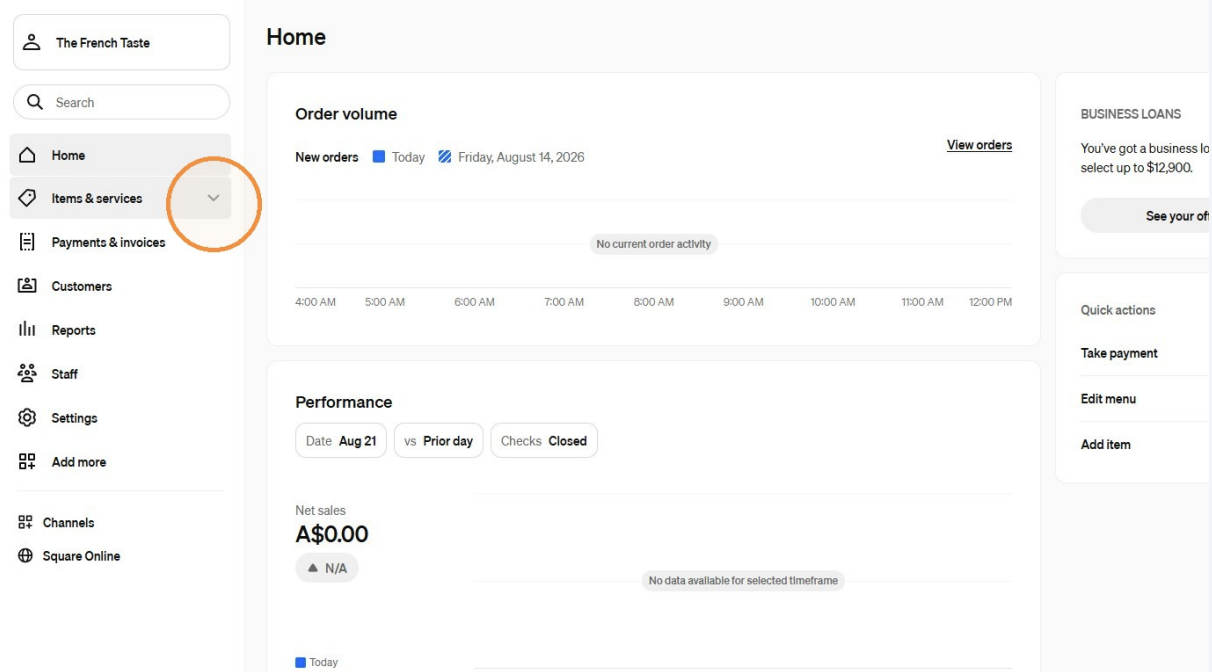Click the Settings gear icon
The image size is (1212, 672).
click(x=28, y=418)
